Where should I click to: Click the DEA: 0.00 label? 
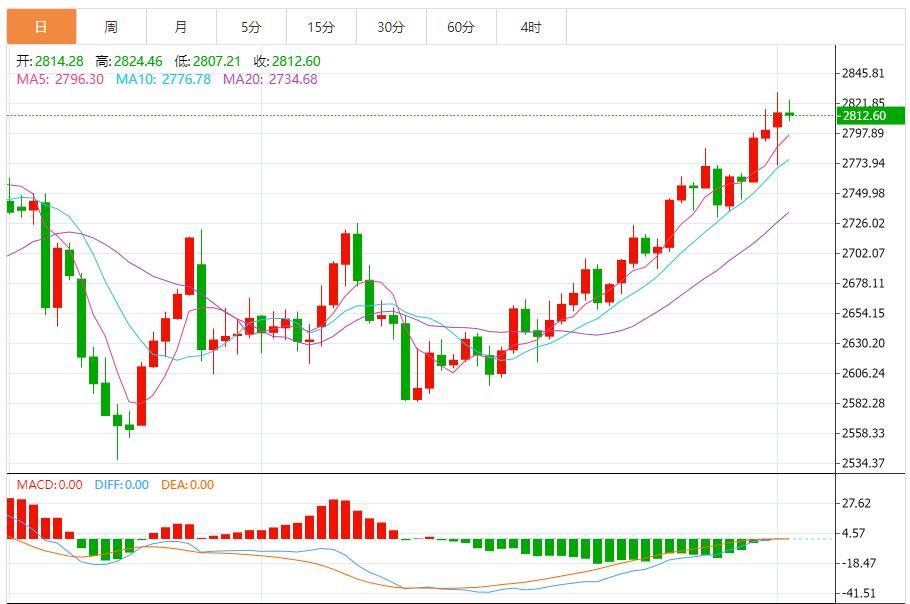(x=185, y=485)
